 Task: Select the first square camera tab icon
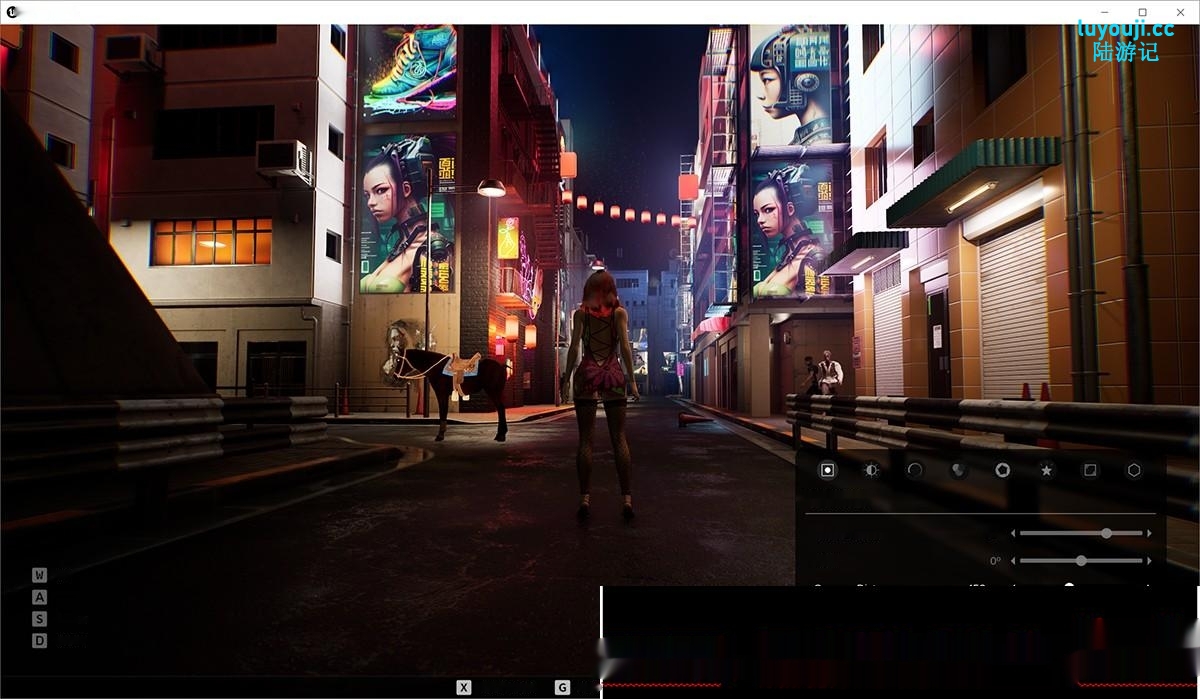click(827, 470)
